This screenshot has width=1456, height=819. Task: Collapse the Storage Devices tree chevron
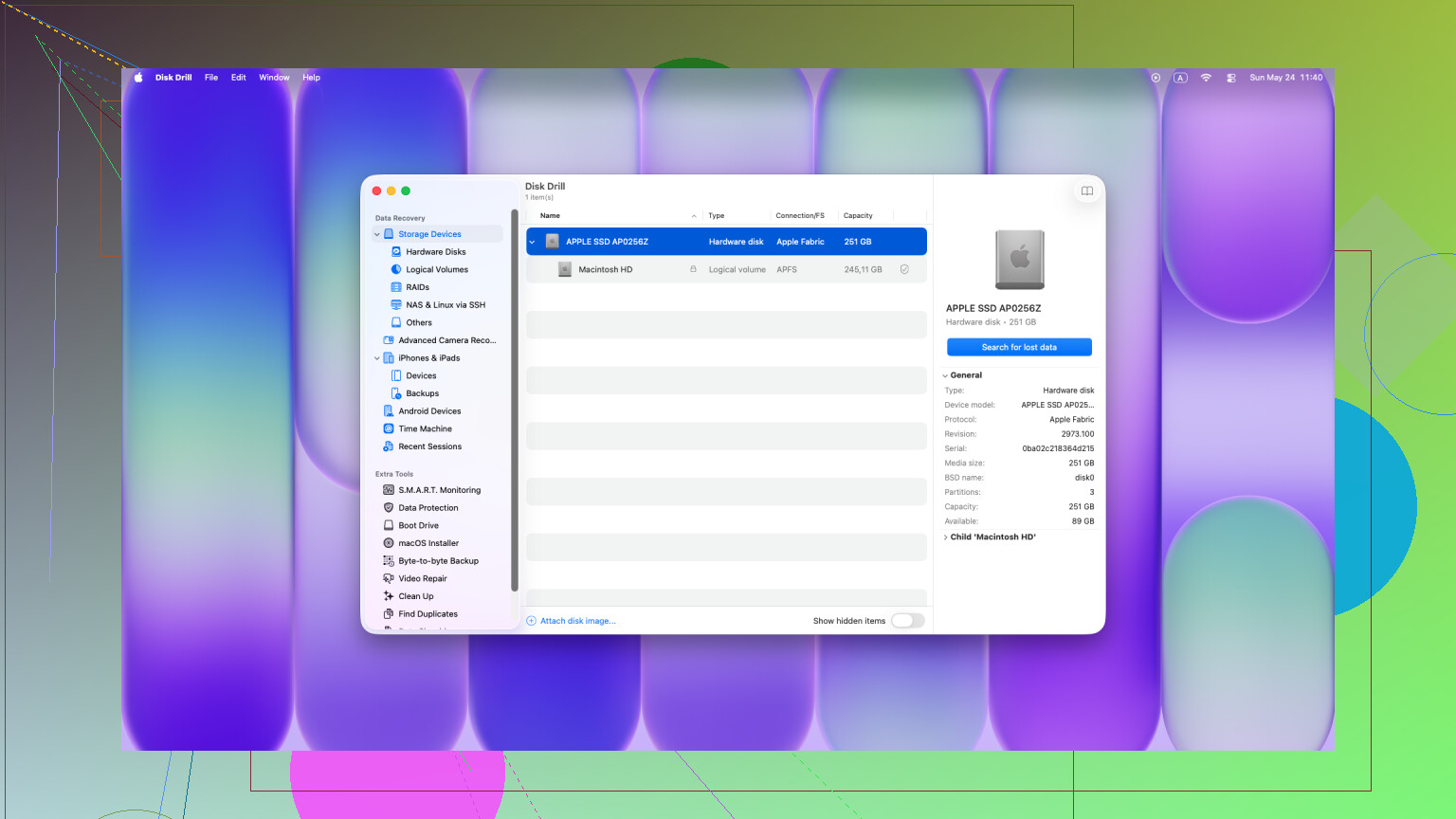pyautogui.click(x=377, y=234)
